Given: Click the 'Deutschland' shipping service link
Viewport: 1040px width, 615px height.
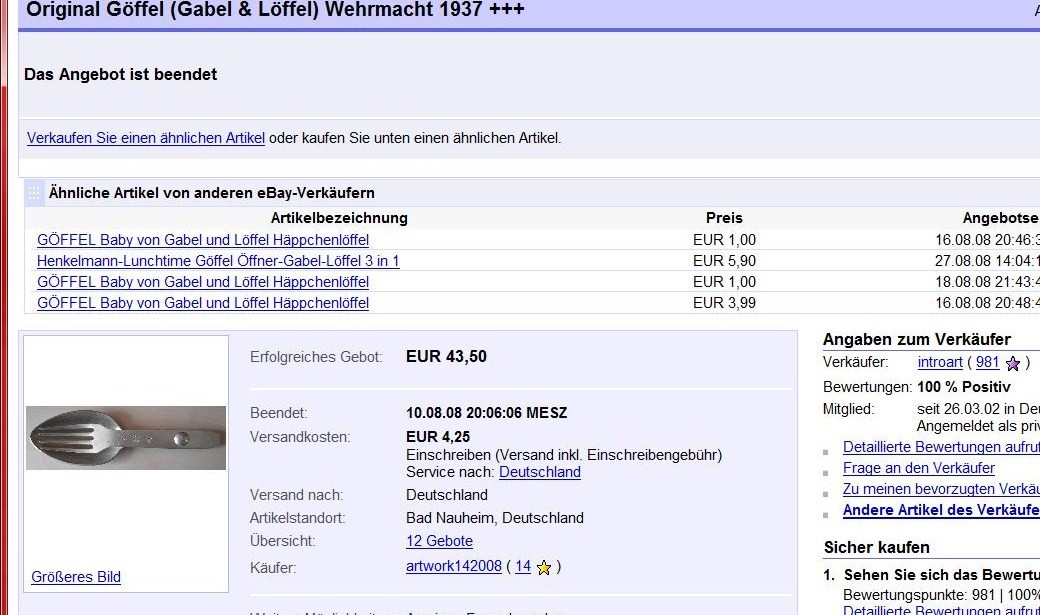Looking at the screenshot, I should [539, 472].
